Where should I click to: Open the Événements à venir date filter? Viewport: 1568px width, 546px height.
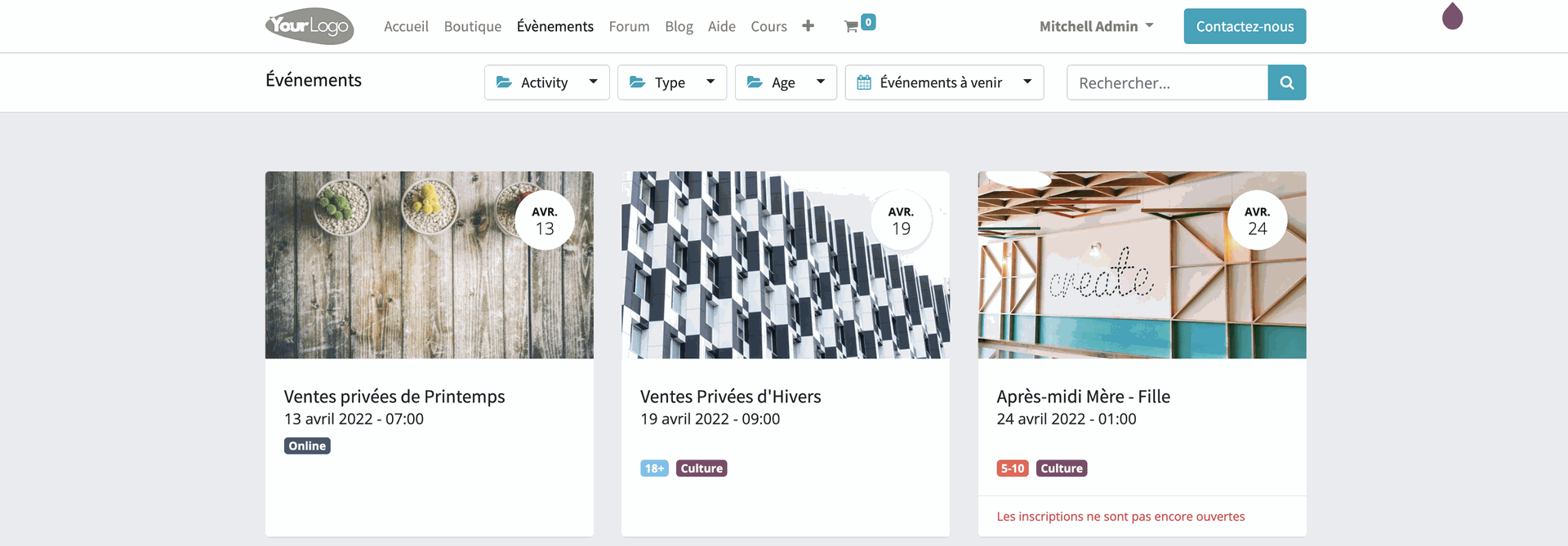[x=943, y=82]
